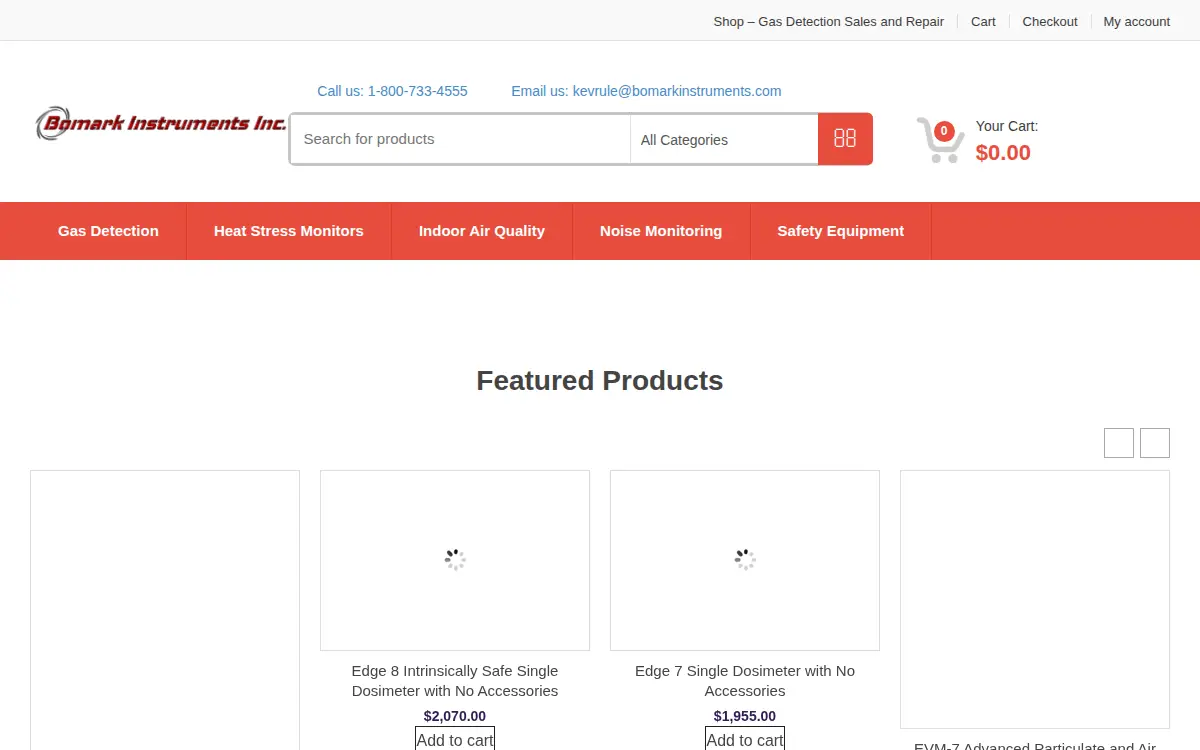This screenshot has height=750, width=1200.
Task: Click the $1,955.00 price
Action: pos(745,716)
